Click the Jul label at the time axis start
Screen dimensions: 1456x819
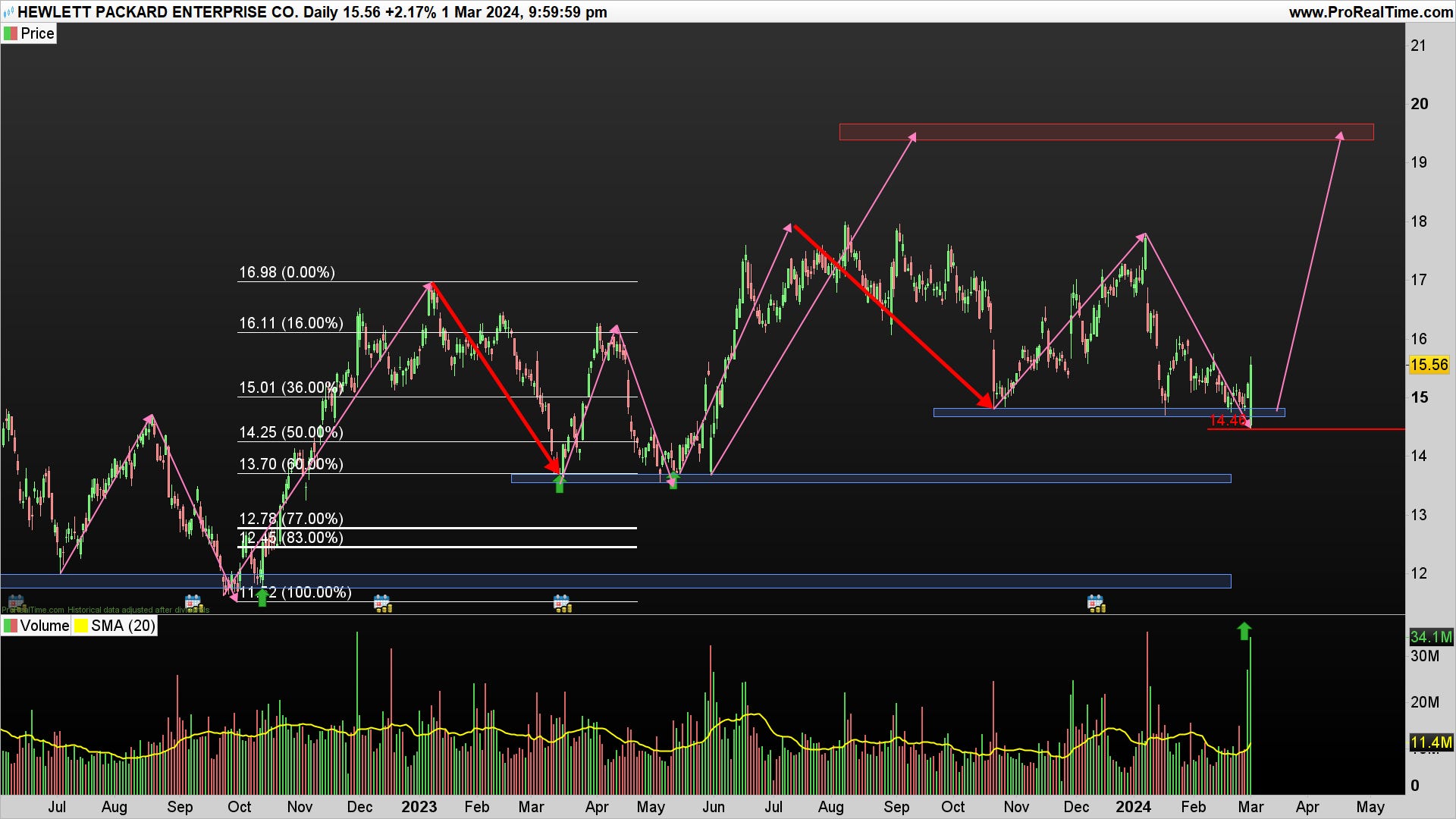tap(57, 807)
